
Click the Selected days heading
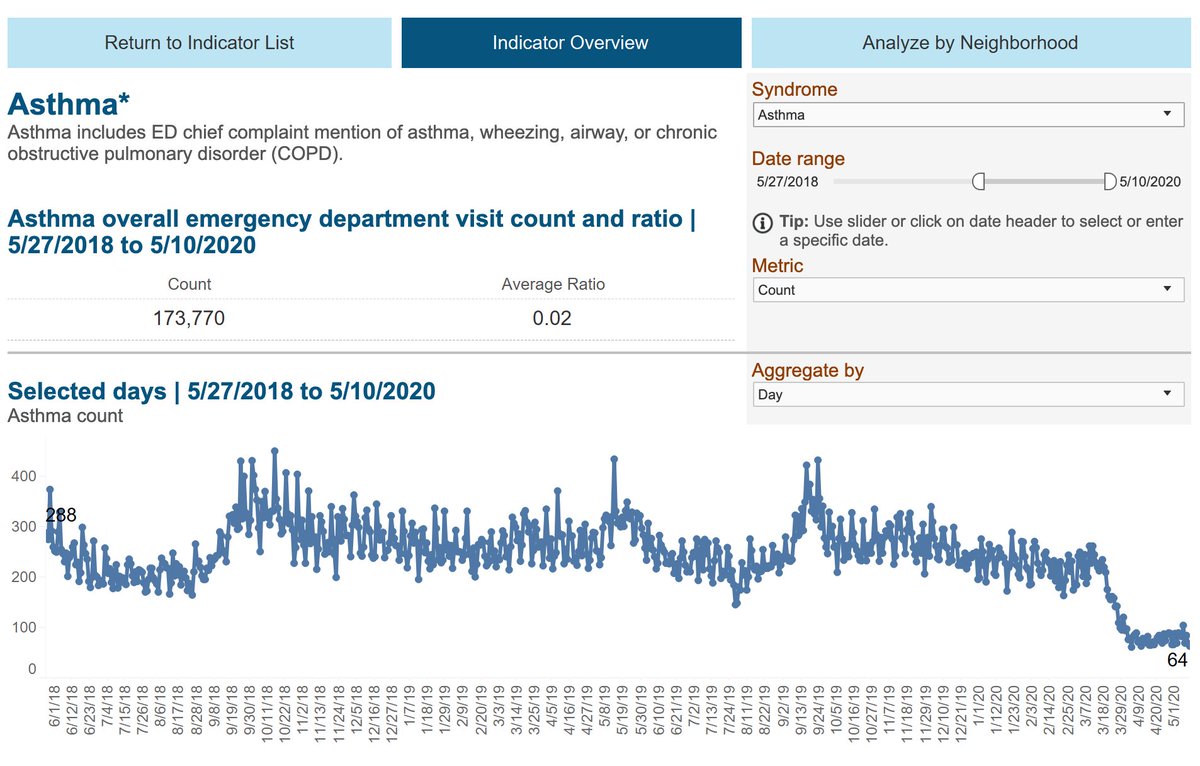click(222, 391)
